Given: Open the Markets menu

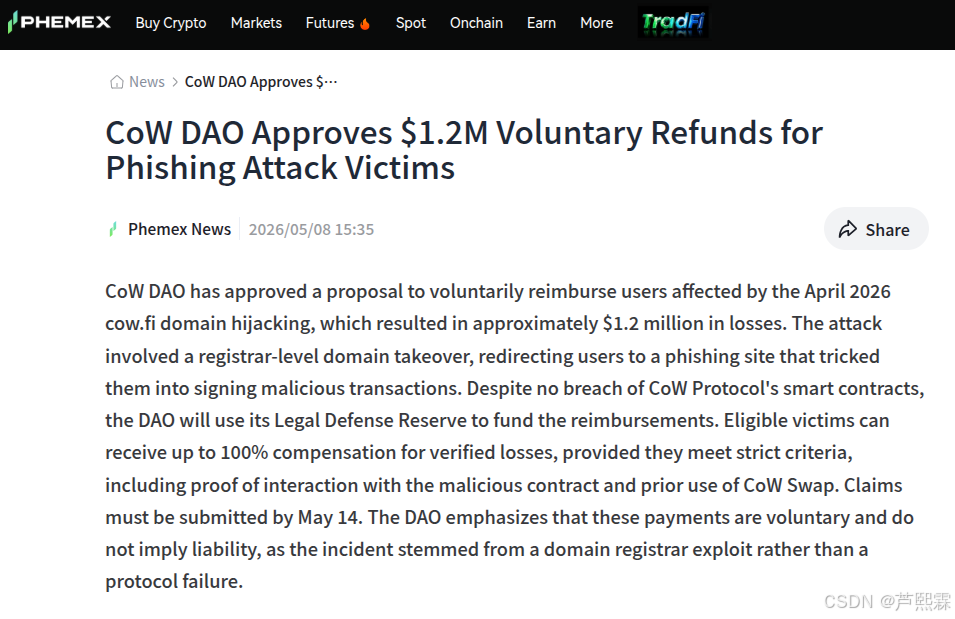Looking at the screenshot, I should pos(256,23).
